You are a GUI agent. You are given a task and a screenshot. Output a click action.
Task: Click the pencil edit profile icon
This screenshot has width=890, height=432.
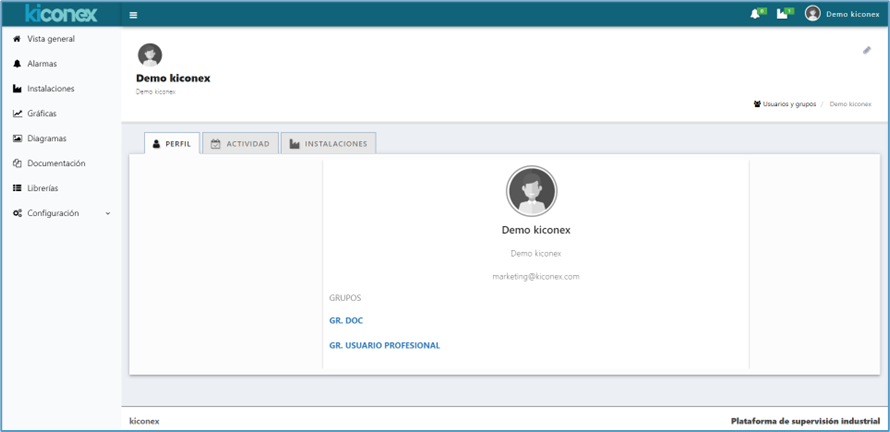coord(867,50)
